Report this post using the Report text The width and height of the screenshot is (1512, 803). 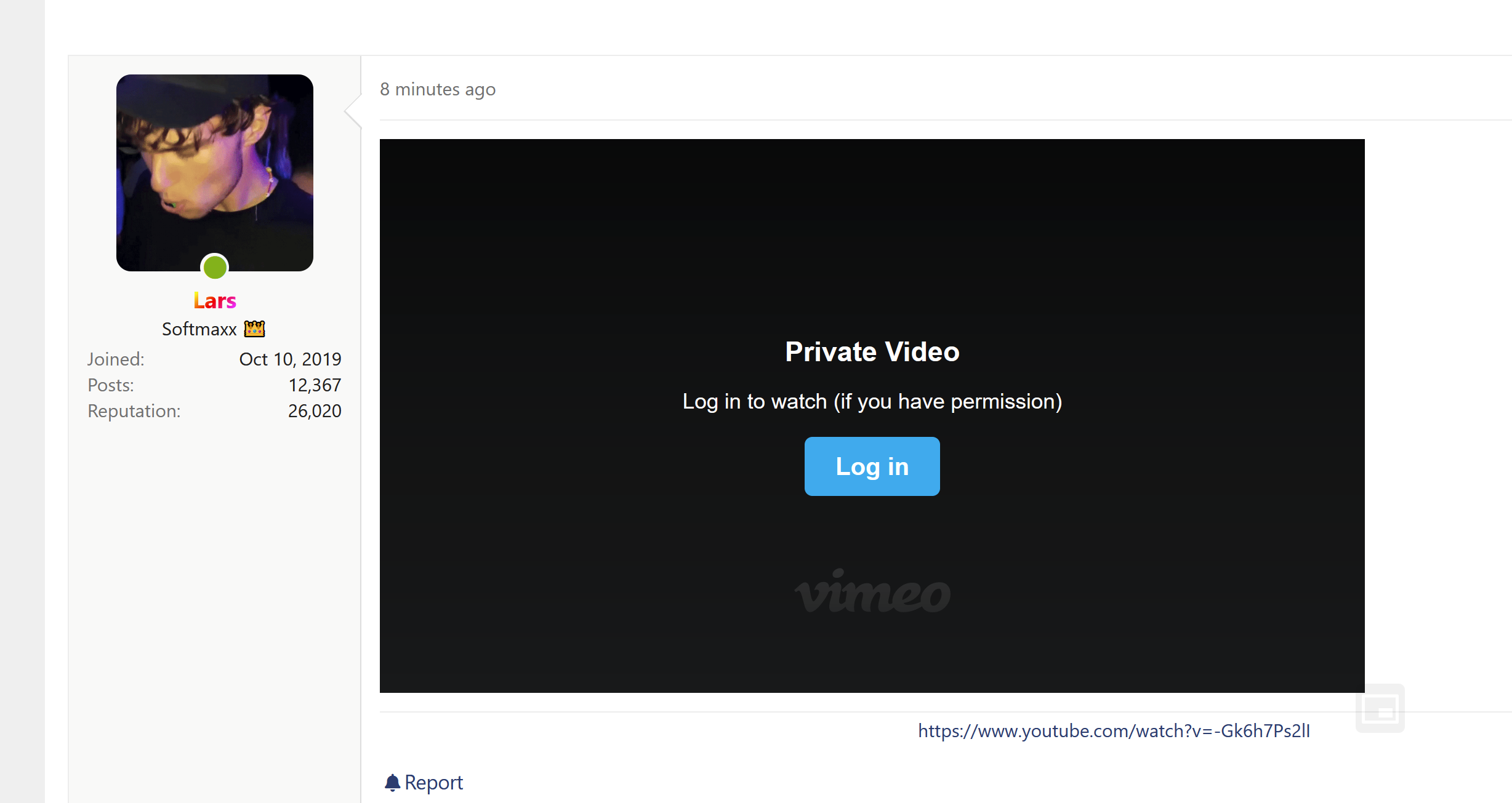point(433,783)
